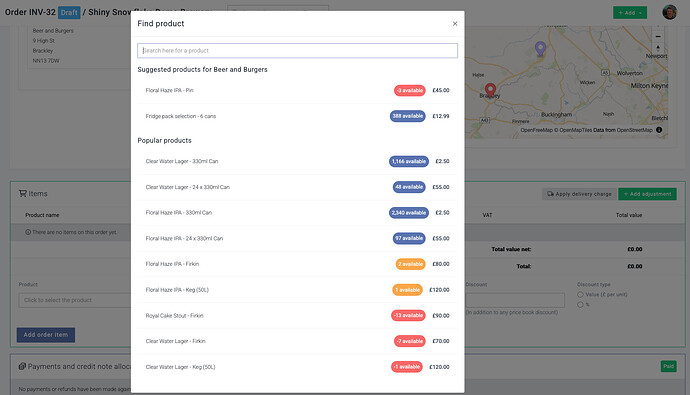The image size is (690, 395).
Task: Click Apply delivery charge button
Action: pyautogui.click(x=579, y=194)
